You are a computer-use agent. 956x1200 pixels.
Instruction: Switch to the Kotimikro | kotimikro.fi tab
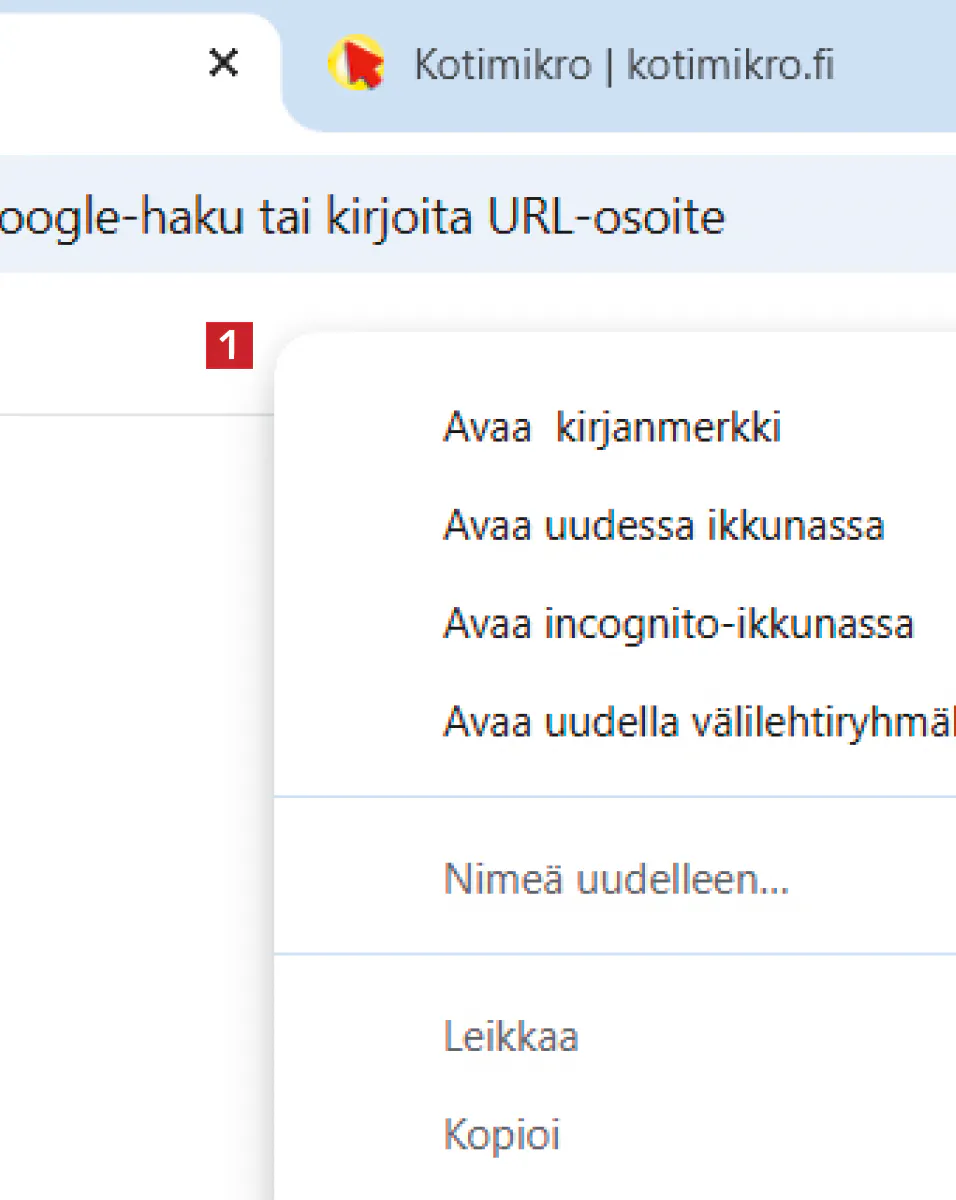pos(622,67)
